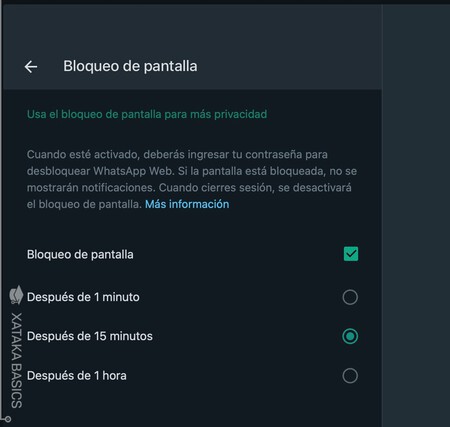Open the Más información link
Viewport: 450px width, 427px height.
[187, 204]
